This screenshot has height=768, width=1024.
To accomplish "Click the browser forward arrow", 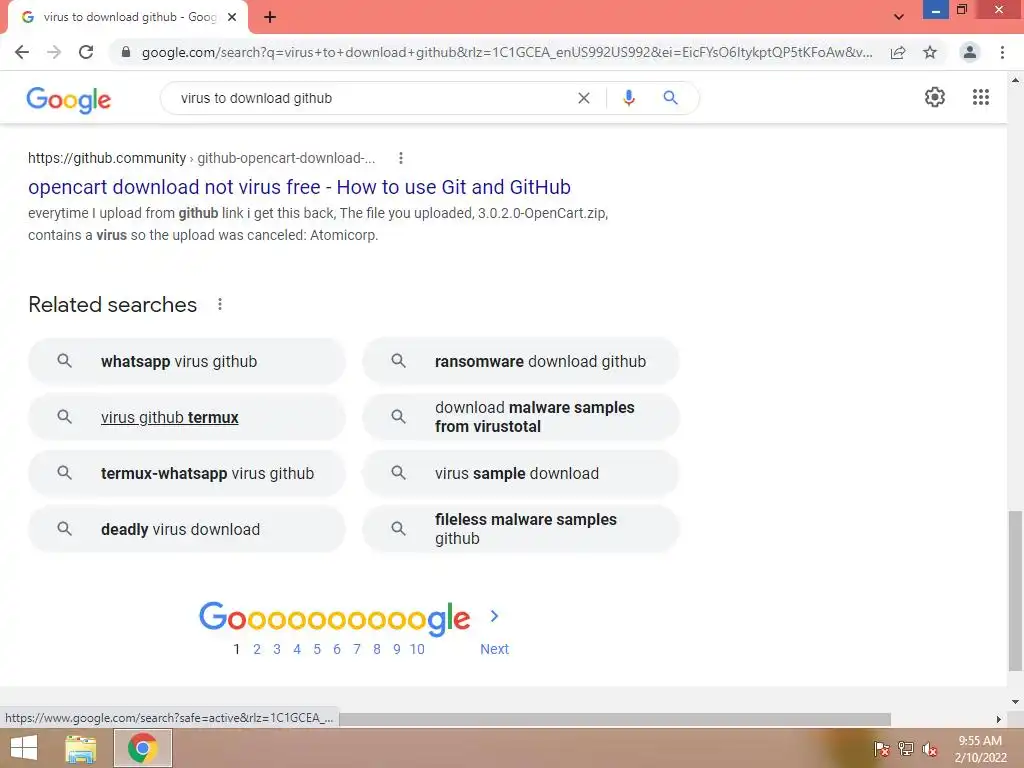I will point(54,52).
